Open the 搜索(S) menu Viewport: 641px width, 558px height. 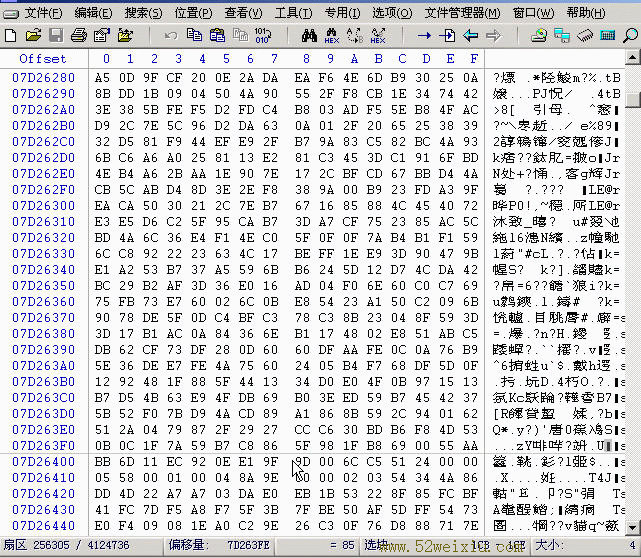coord(143,13)
